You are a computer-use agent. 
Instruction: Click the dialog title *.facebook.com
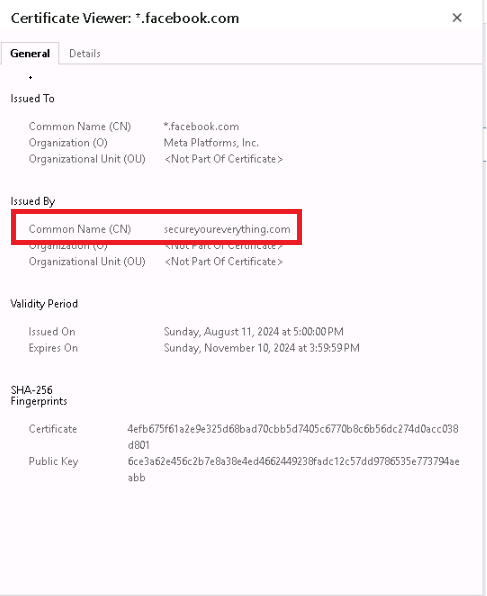click(187, 18)
